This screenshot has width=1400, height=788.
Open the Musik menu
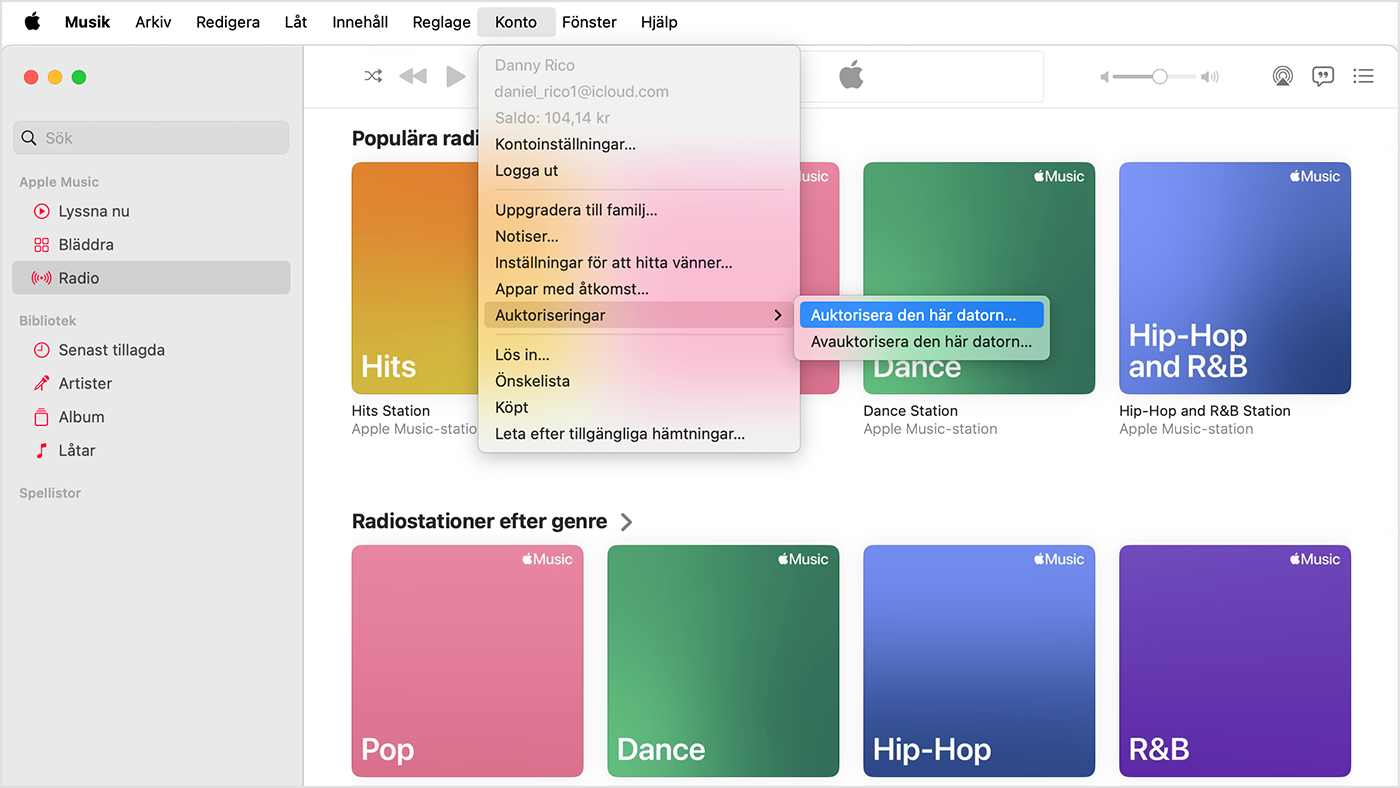[87, 22]
